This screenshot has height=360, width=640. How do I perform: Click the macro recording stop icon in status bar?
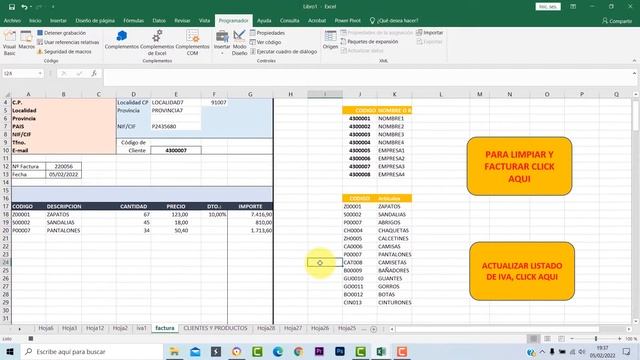(31, 338)
